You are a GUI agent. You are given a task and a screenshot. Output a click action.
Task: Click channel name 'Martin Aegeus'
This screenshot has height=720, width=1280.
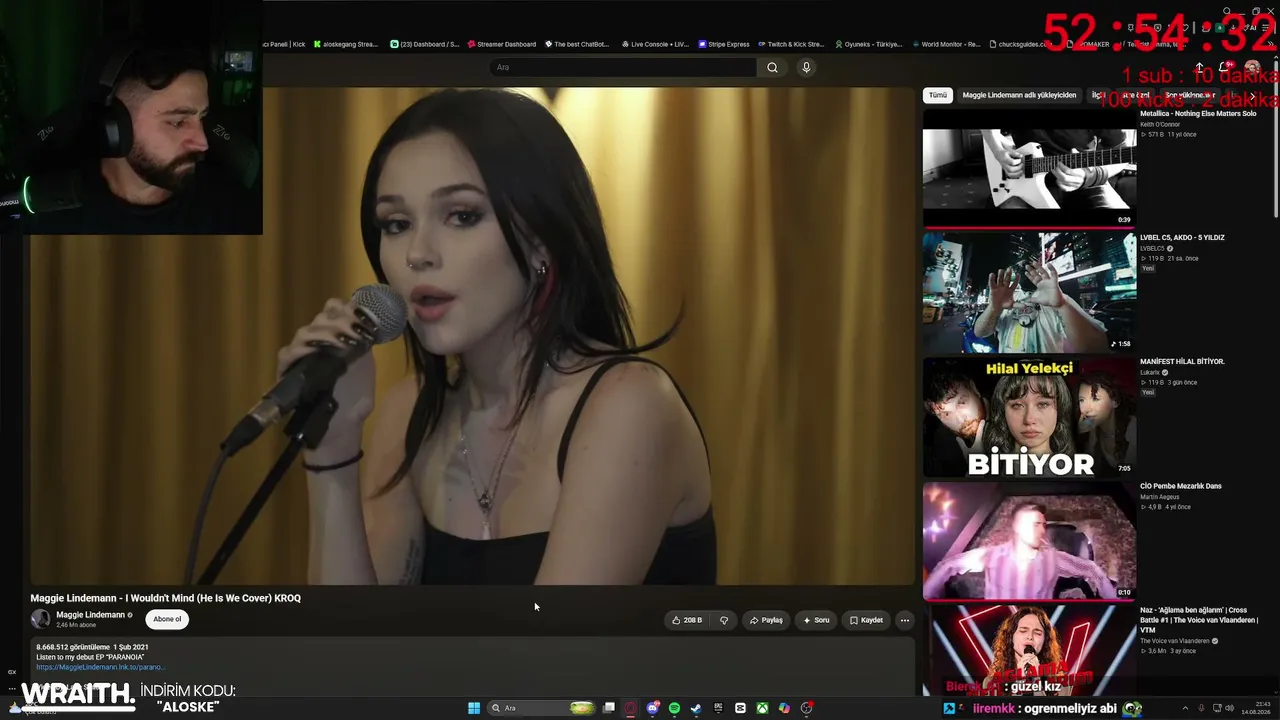(1159, 497)
